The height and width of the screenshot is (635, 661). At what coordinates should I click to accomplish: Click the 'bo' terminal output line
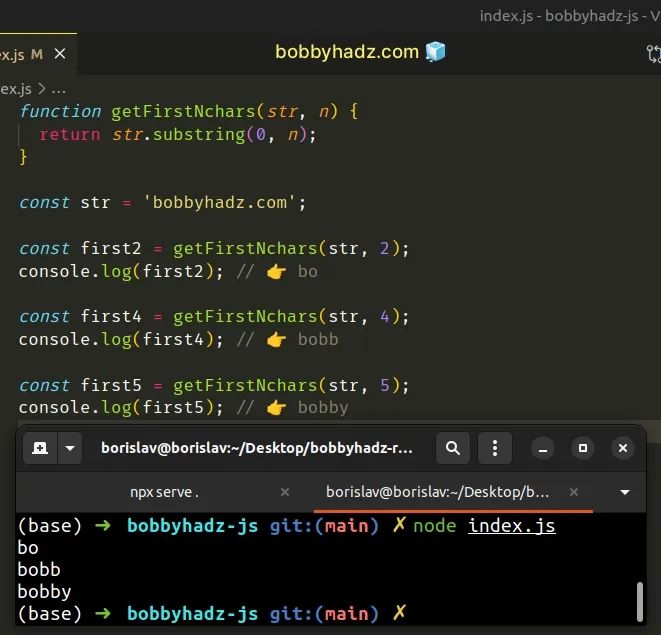coord(28,548)
